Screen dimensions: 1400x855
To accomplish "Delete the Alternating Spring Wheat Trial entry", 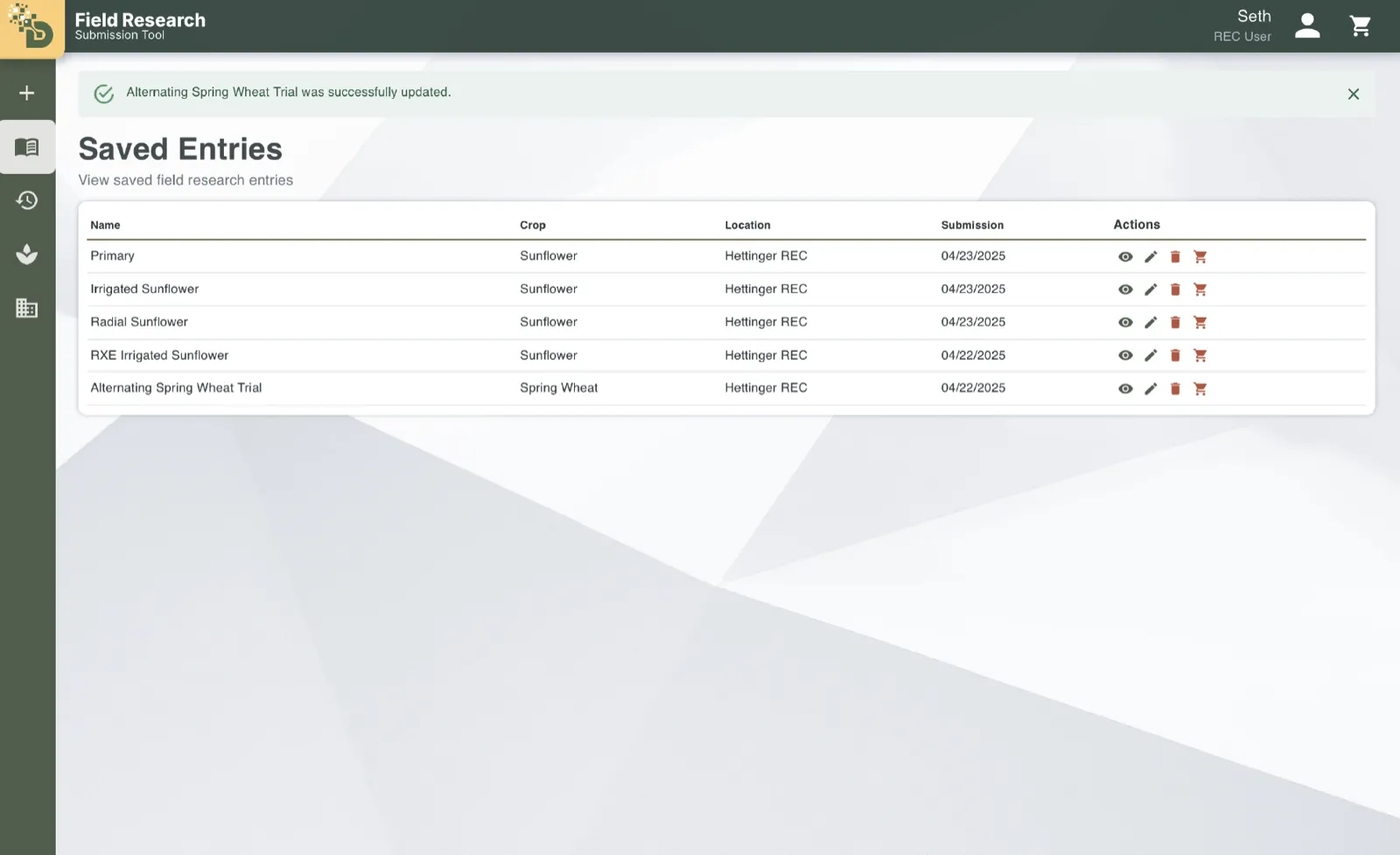I will coord(1175,389).
